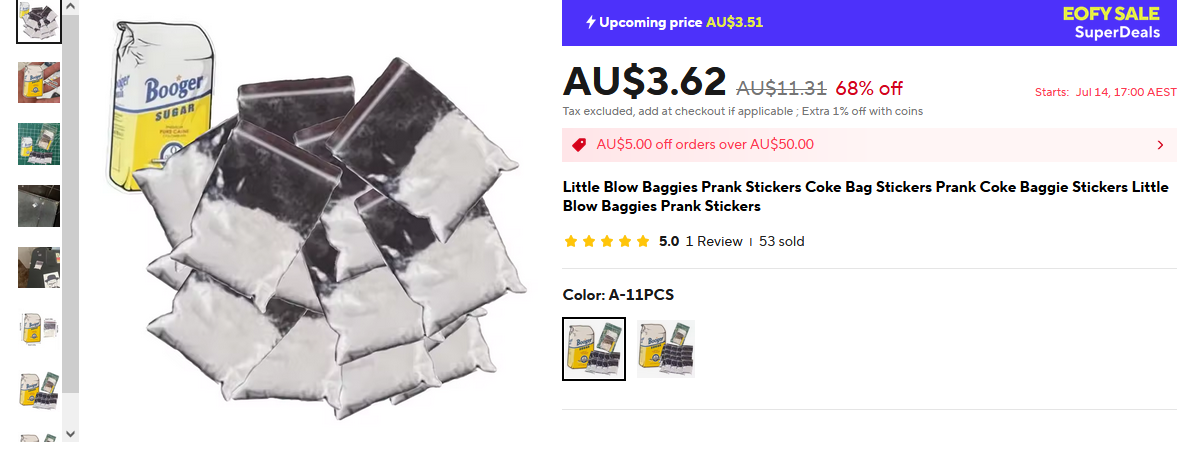
Task: Click the five-star rating icons
Action: [x=607, y=241]
